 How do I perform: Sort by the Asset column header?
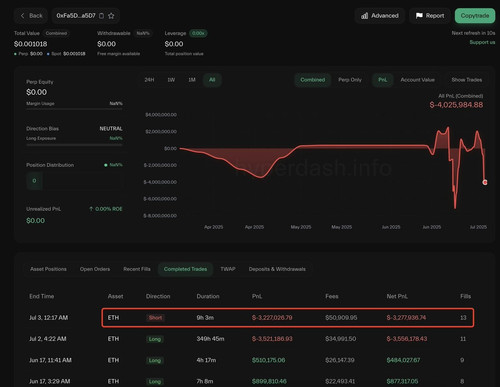tap(115, 296)
